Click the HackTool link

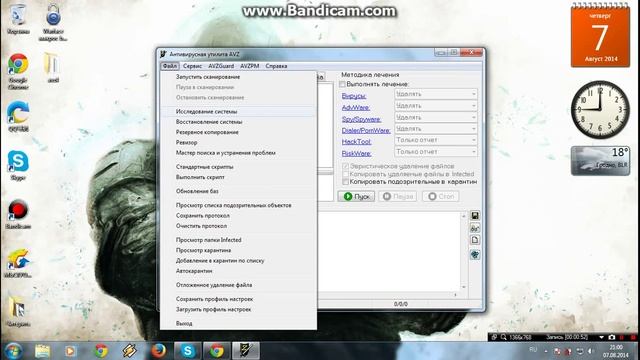(356, 142)
